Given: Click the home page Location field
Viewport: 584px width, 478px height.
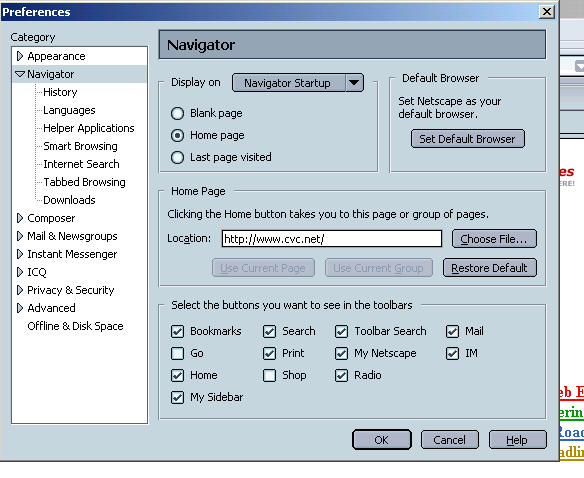Looking at the screenshot, I should click(x=332, y=238).
